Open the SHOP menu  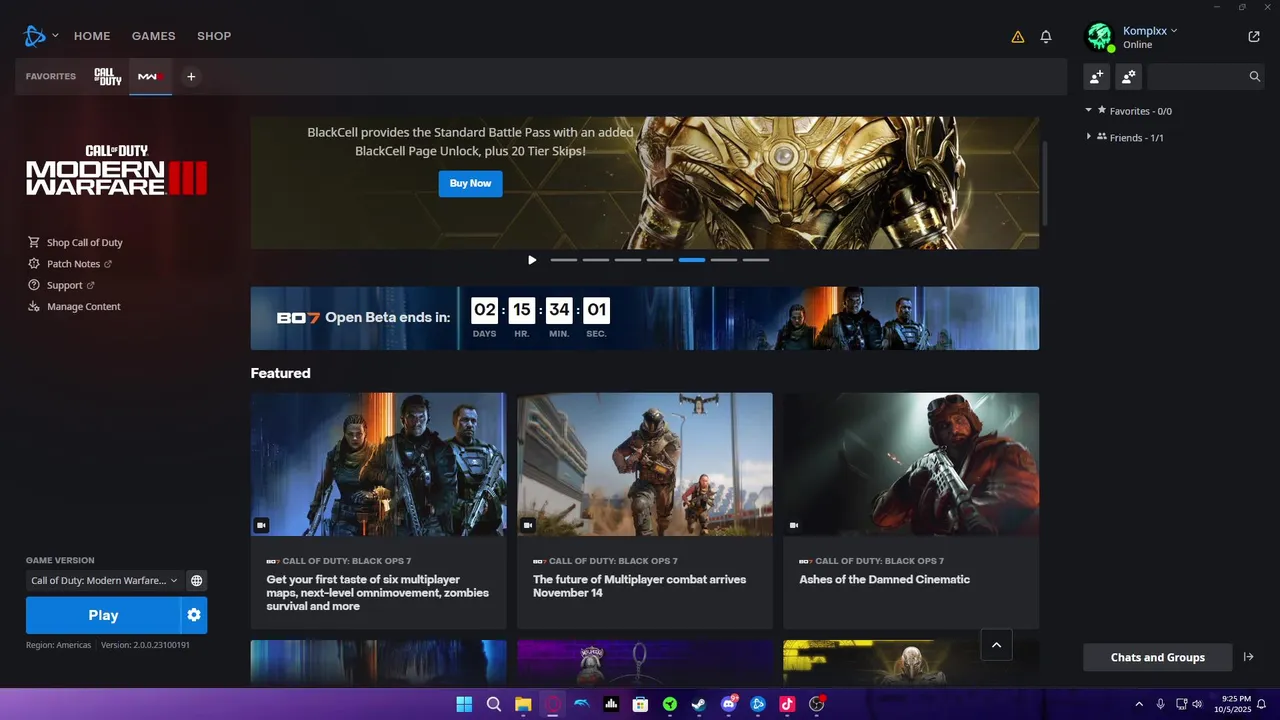coord(214,36)
